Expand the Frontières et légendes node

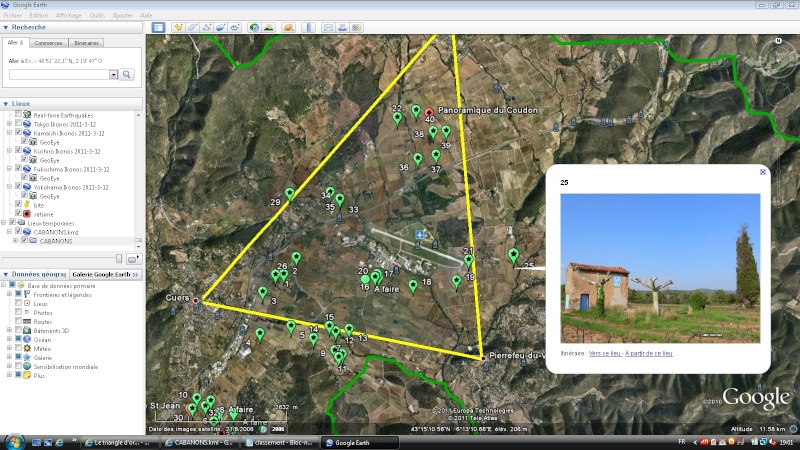click(x=9, y=294)
